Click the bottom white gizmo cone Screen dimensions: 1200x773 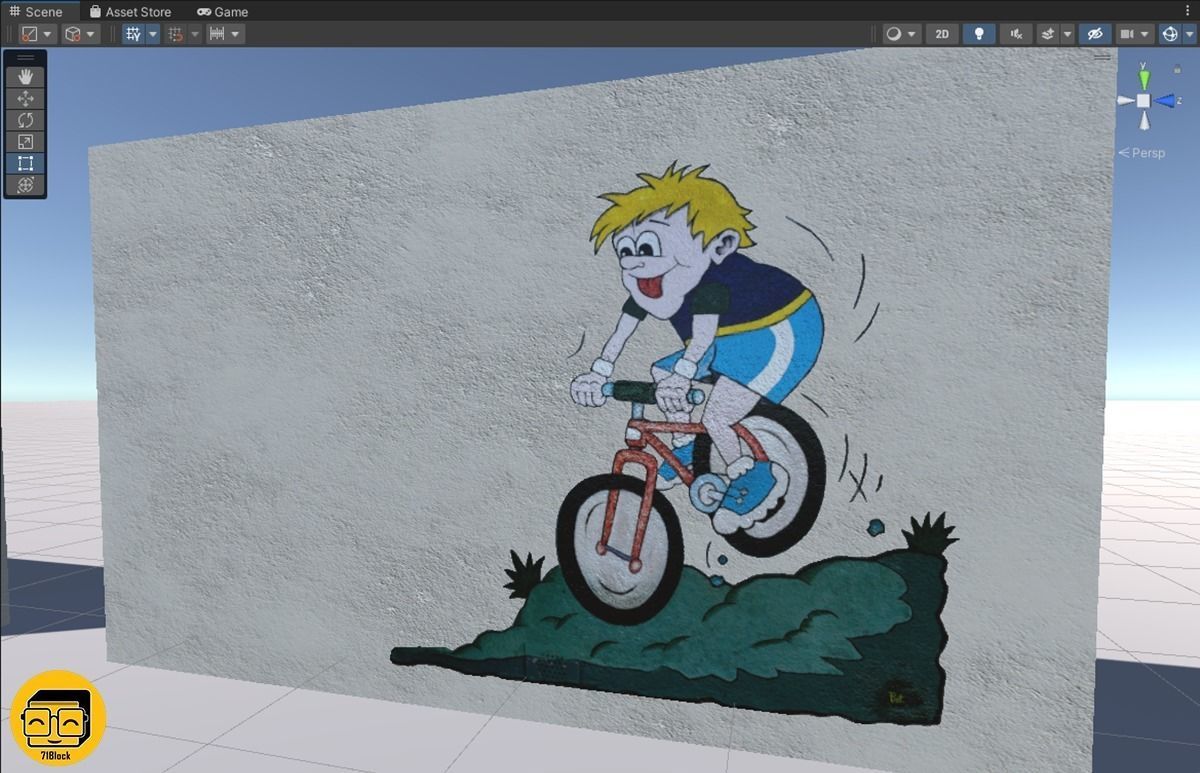[x=1144, y=121]
